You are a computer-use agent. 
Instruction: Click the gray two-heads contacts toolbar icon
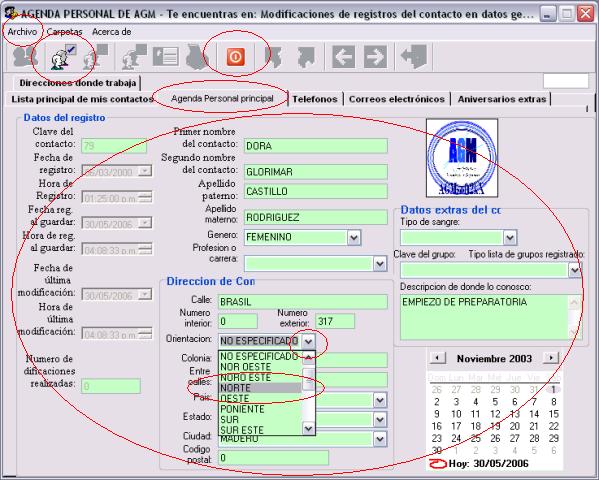coord(25,57)
